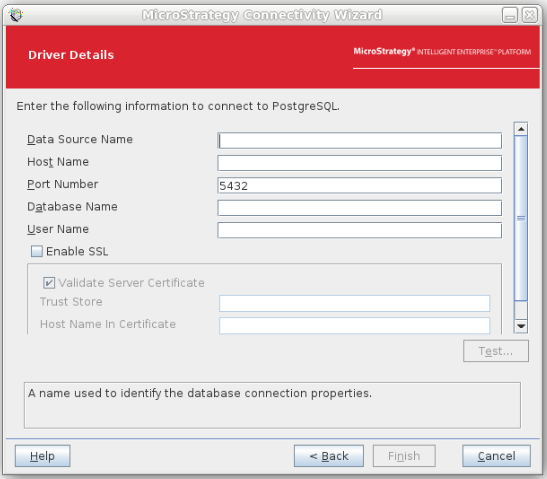Go to previous step with Back

329,456
